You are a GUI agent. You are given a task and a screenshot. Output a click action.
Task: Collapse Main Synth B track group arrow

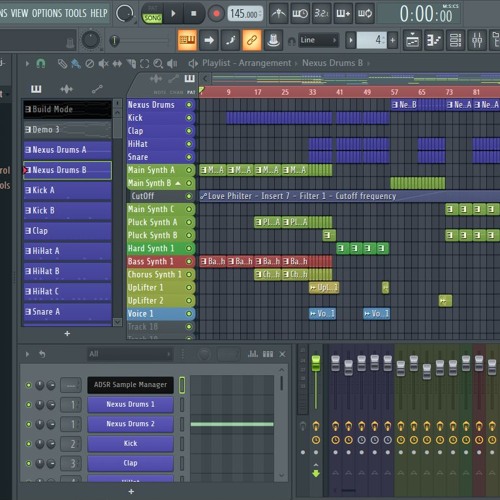click(x=178, y=183)
